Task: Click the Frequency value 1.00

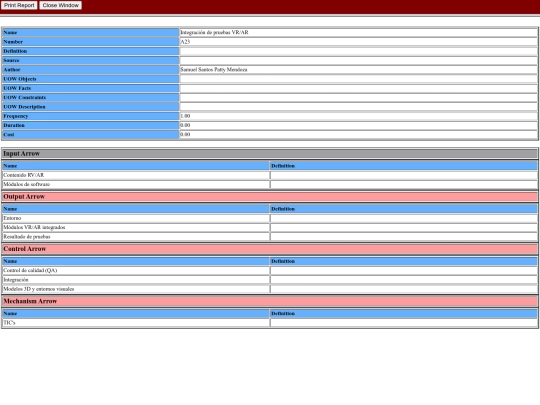Action: click(185, 116)
